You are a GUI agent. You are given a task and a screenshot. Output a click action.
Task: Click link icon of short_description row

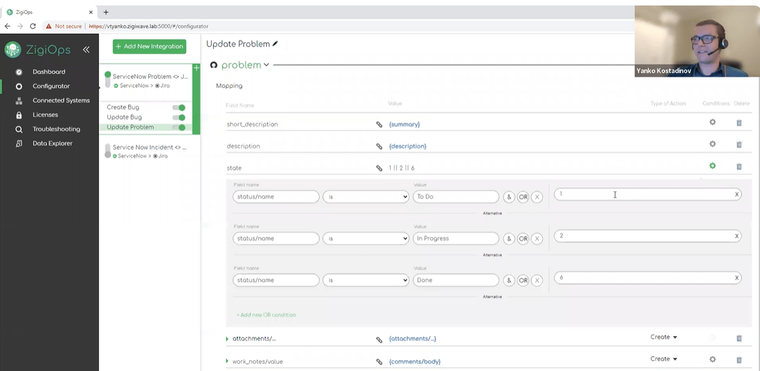(379, 125)
